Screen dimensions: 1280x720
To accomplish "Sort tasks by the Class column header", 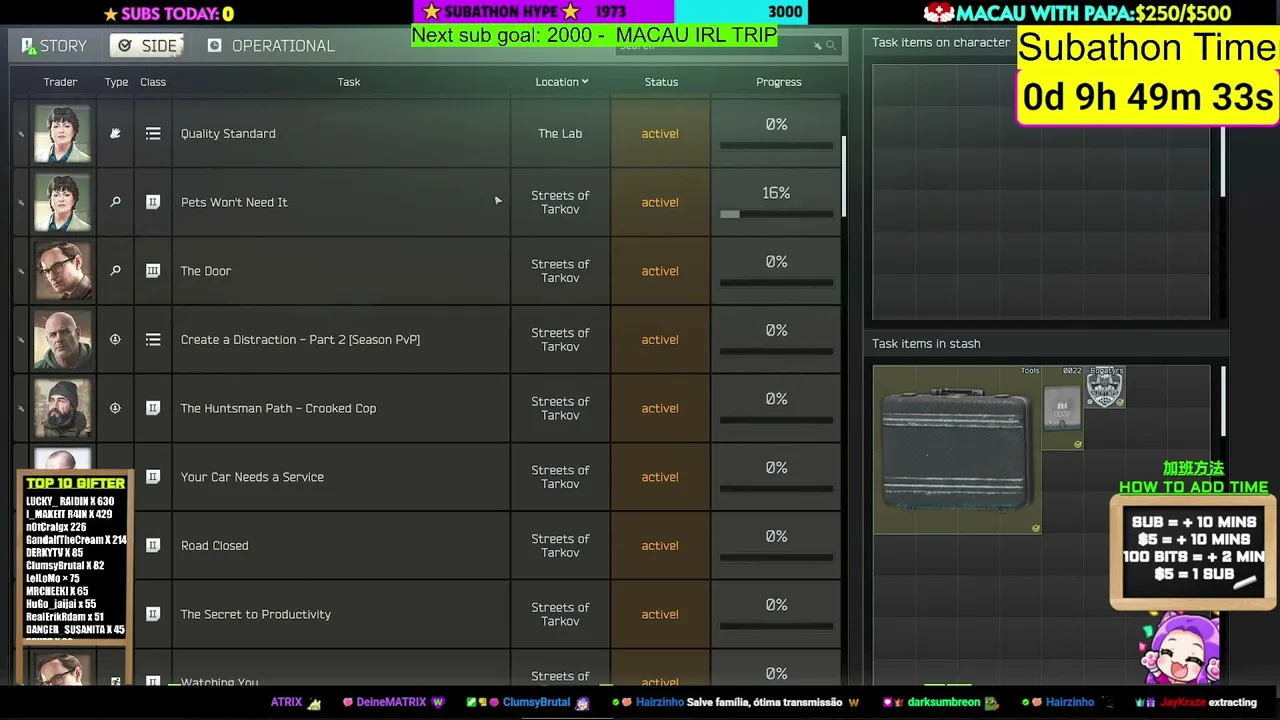I will coord(153,82).
